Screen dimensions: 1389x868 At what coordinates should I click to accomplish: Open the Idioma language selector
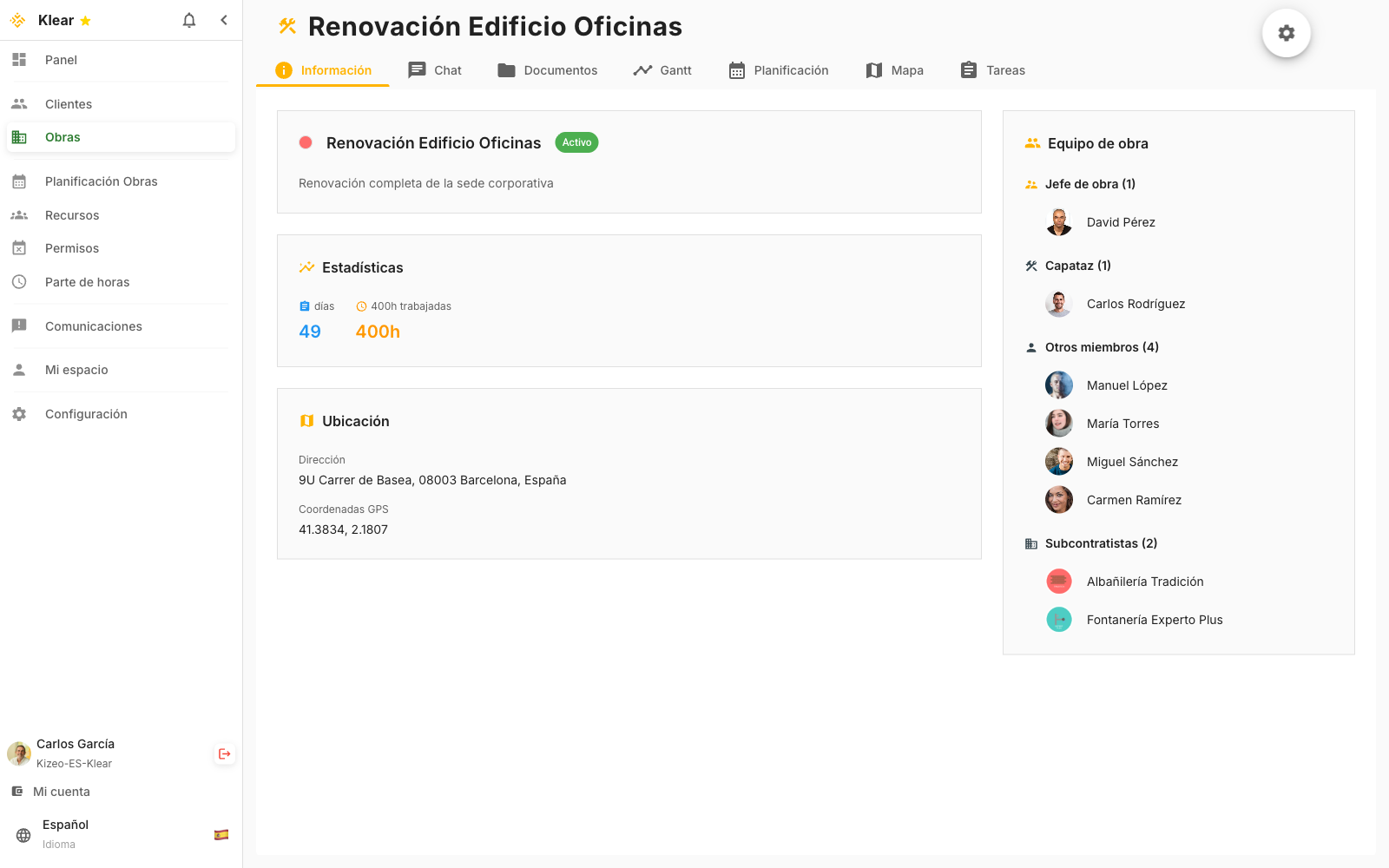click(x=61, y=833)
